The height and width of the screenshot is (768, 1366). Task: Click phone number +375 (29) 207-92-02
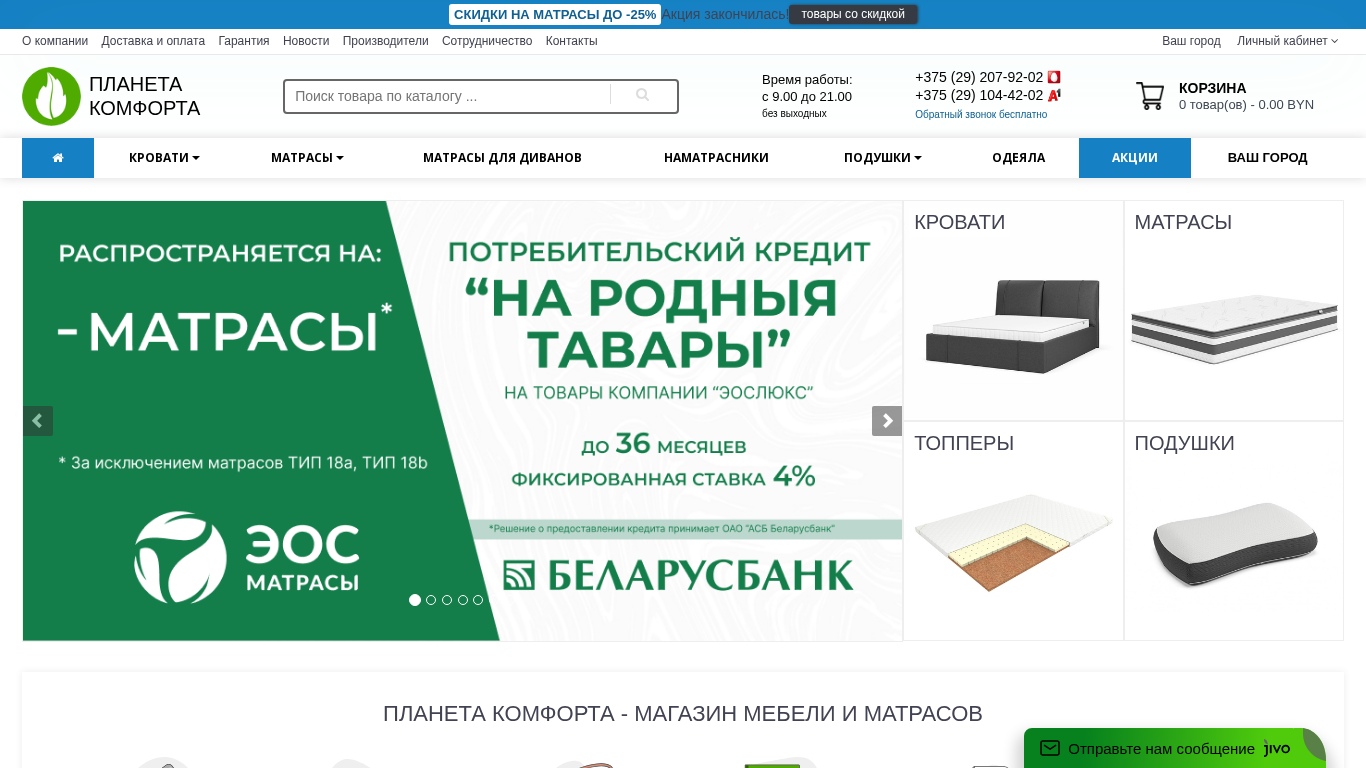pos(979,77)
